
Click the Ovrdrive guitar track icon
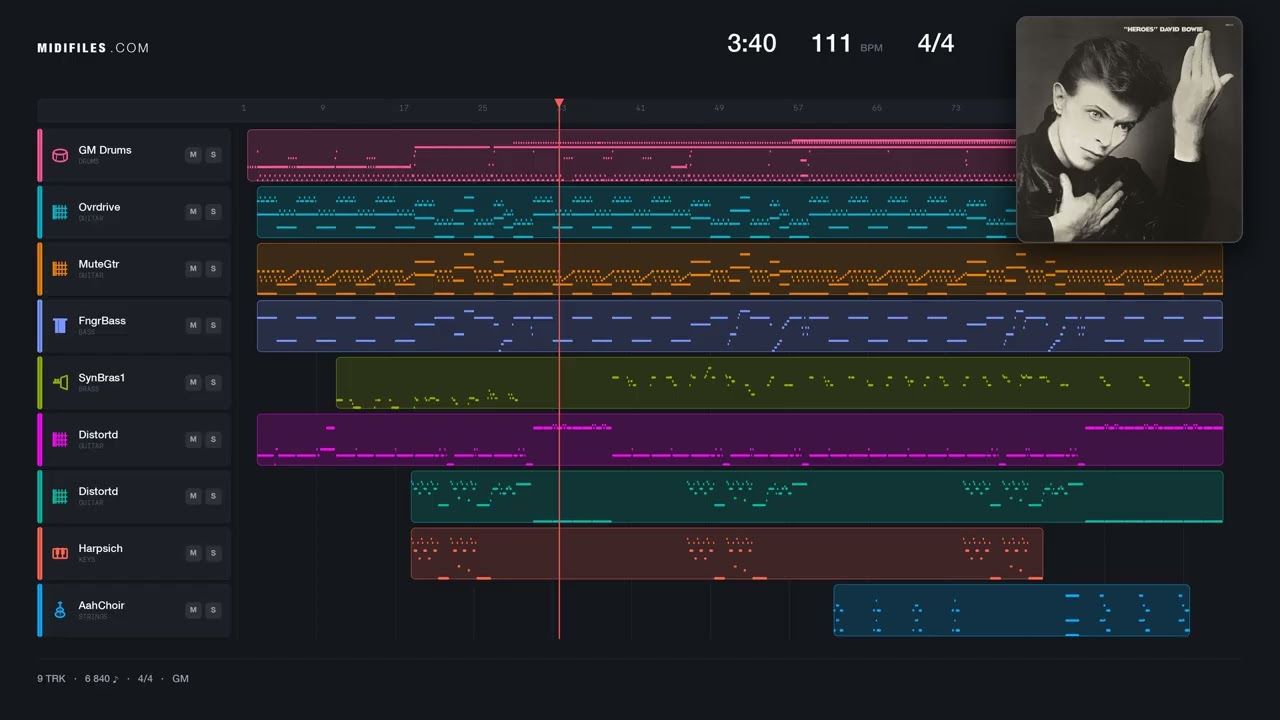coord(59,212)
